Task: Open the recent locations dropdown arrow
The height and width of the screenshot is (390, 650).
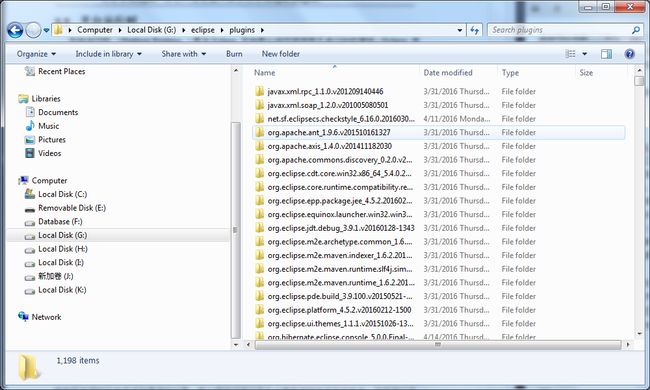Action: tap(46, 30)
